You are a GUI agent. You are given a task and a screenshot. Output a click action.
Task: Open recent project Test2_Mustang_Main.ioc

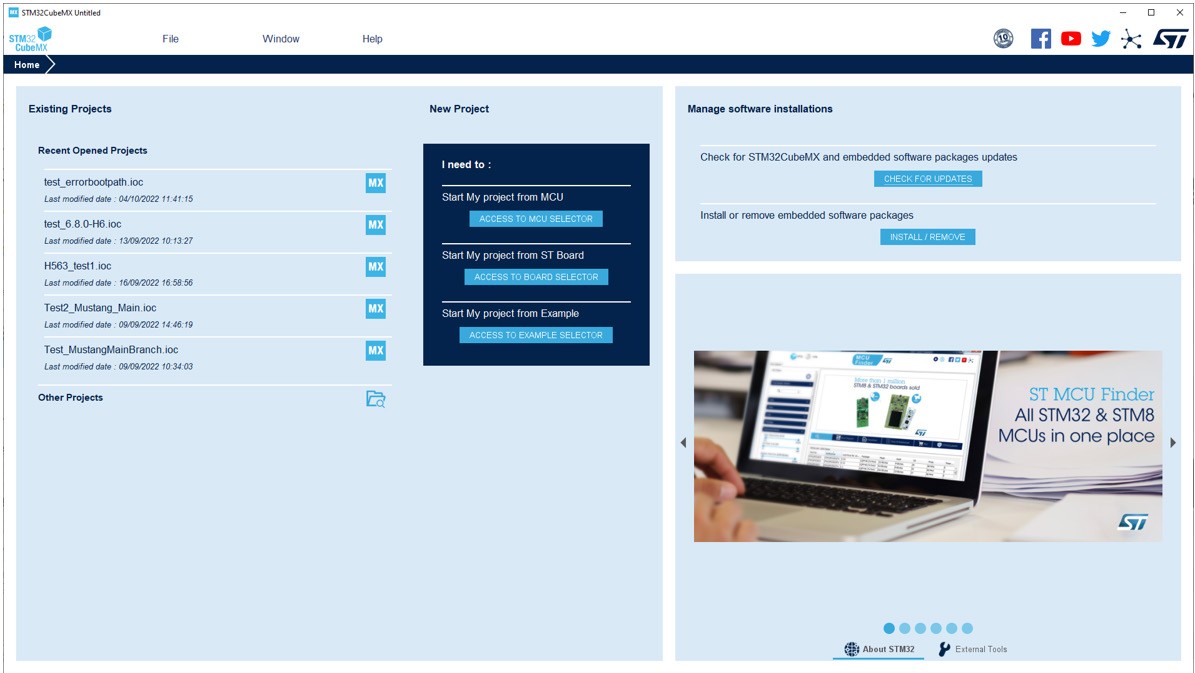(100, 308)
